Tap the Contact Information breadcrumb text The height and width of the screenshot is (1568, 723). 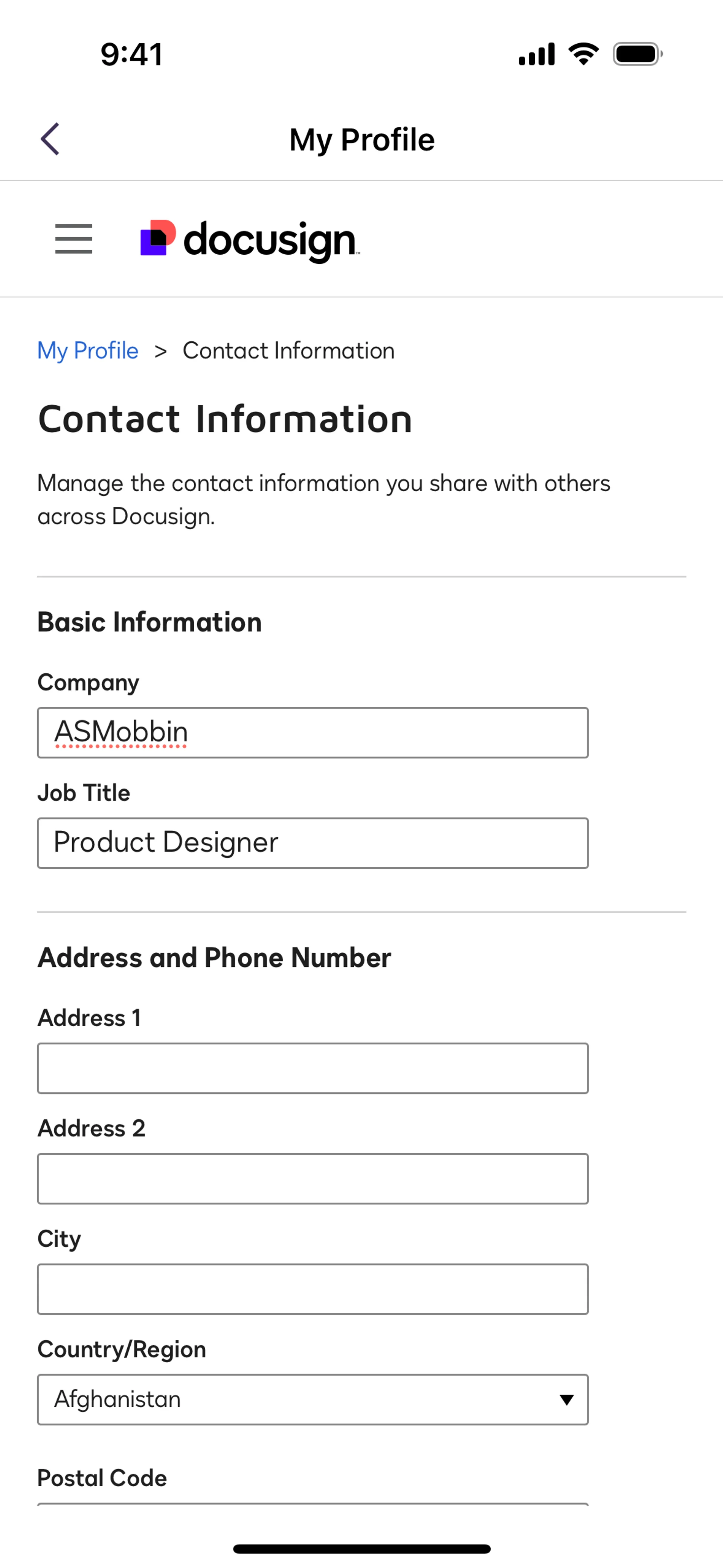288,351
